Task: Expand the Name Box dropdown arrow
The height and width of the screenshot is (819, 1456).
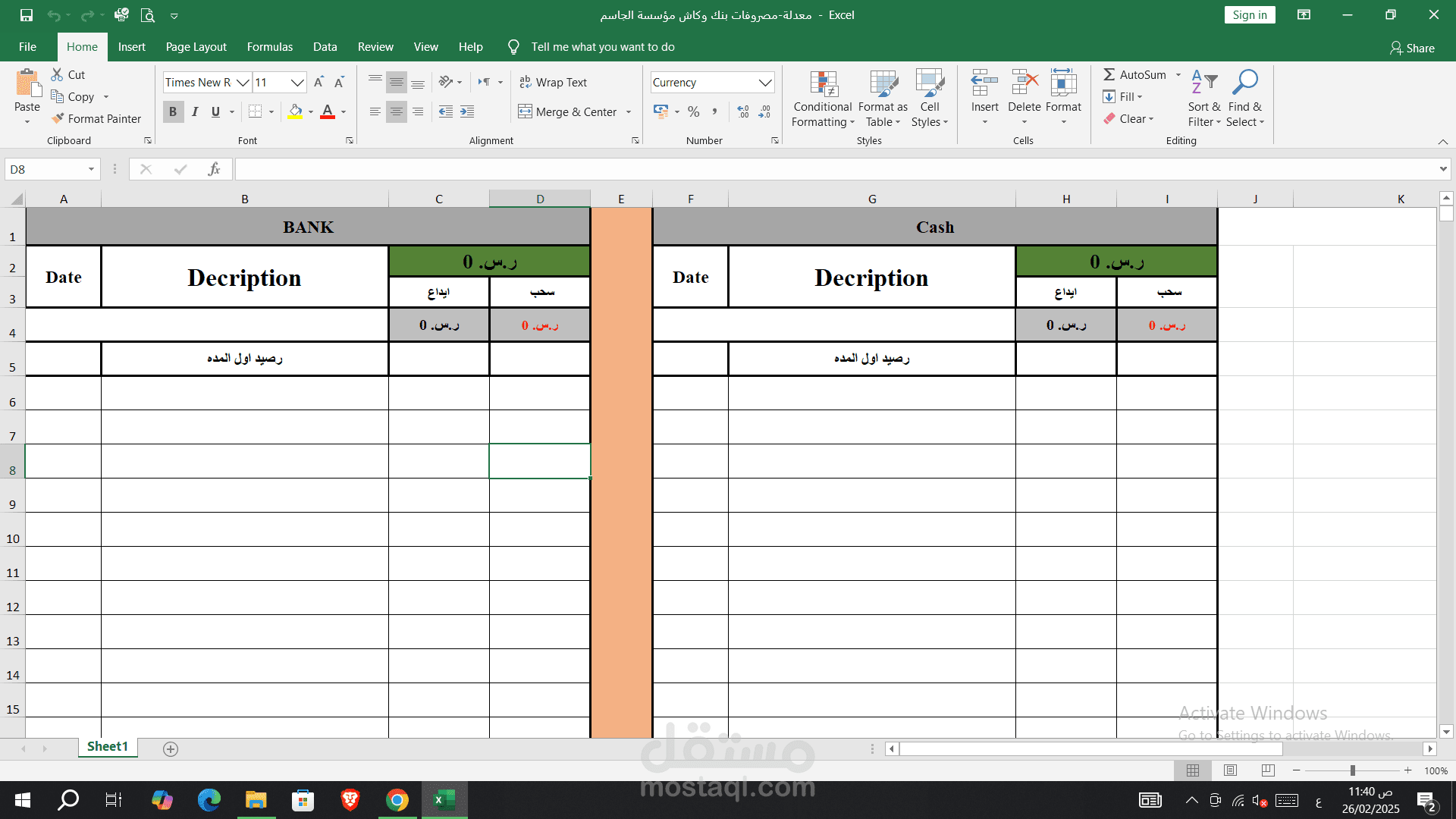Action: pos(91,169)
